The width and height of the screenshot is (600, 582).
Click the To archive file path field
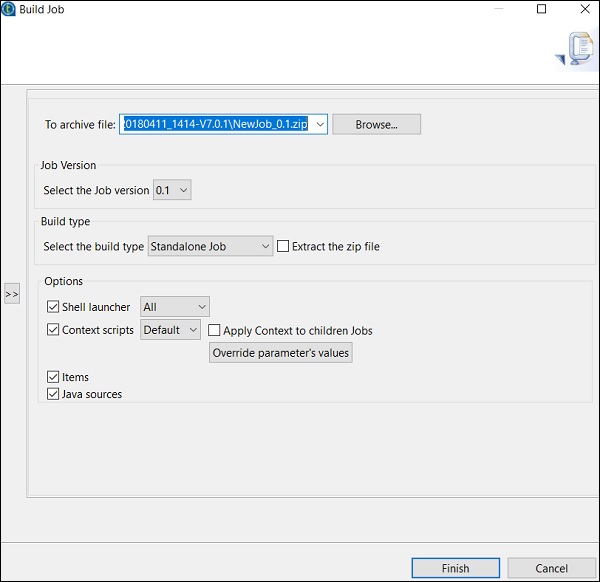pos(215,124)
